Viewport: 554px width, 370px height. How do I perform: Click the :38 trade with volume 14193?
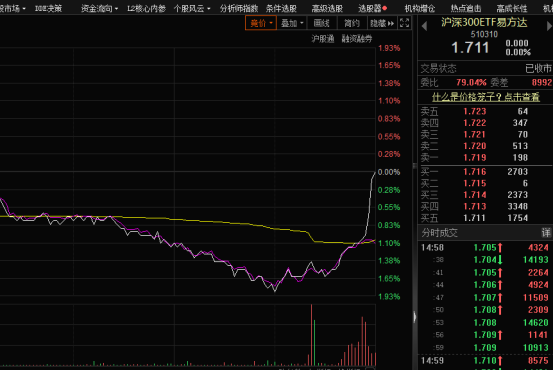pyautogui.click(x=485, y=260)
